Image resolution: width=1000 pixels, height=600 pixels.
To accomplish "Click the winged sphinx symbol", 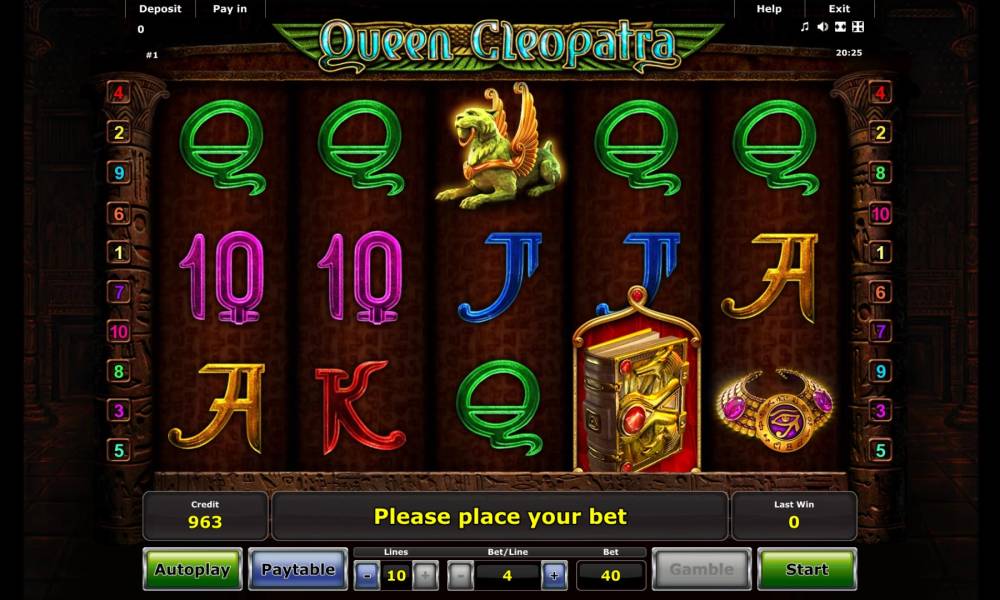I will [497, 148].
